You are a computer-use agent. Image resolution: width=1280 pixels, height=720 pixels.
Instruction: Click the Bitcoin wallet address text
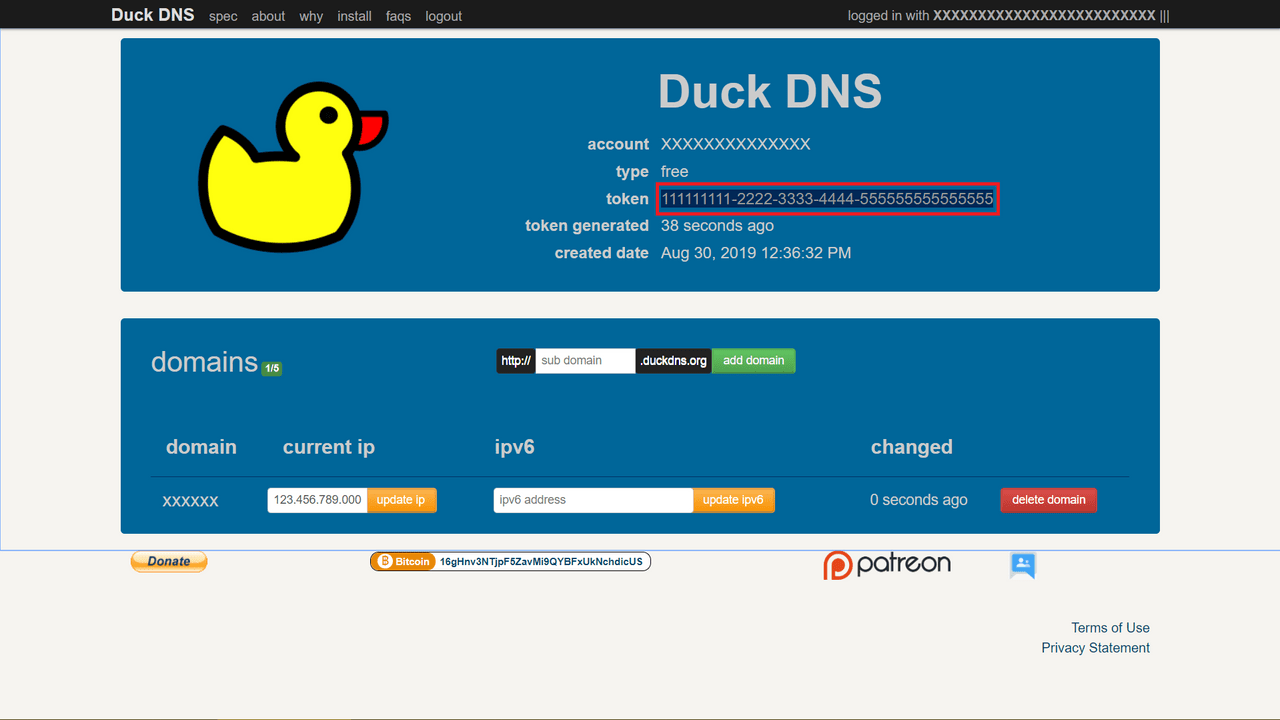(x=541, y=562)
